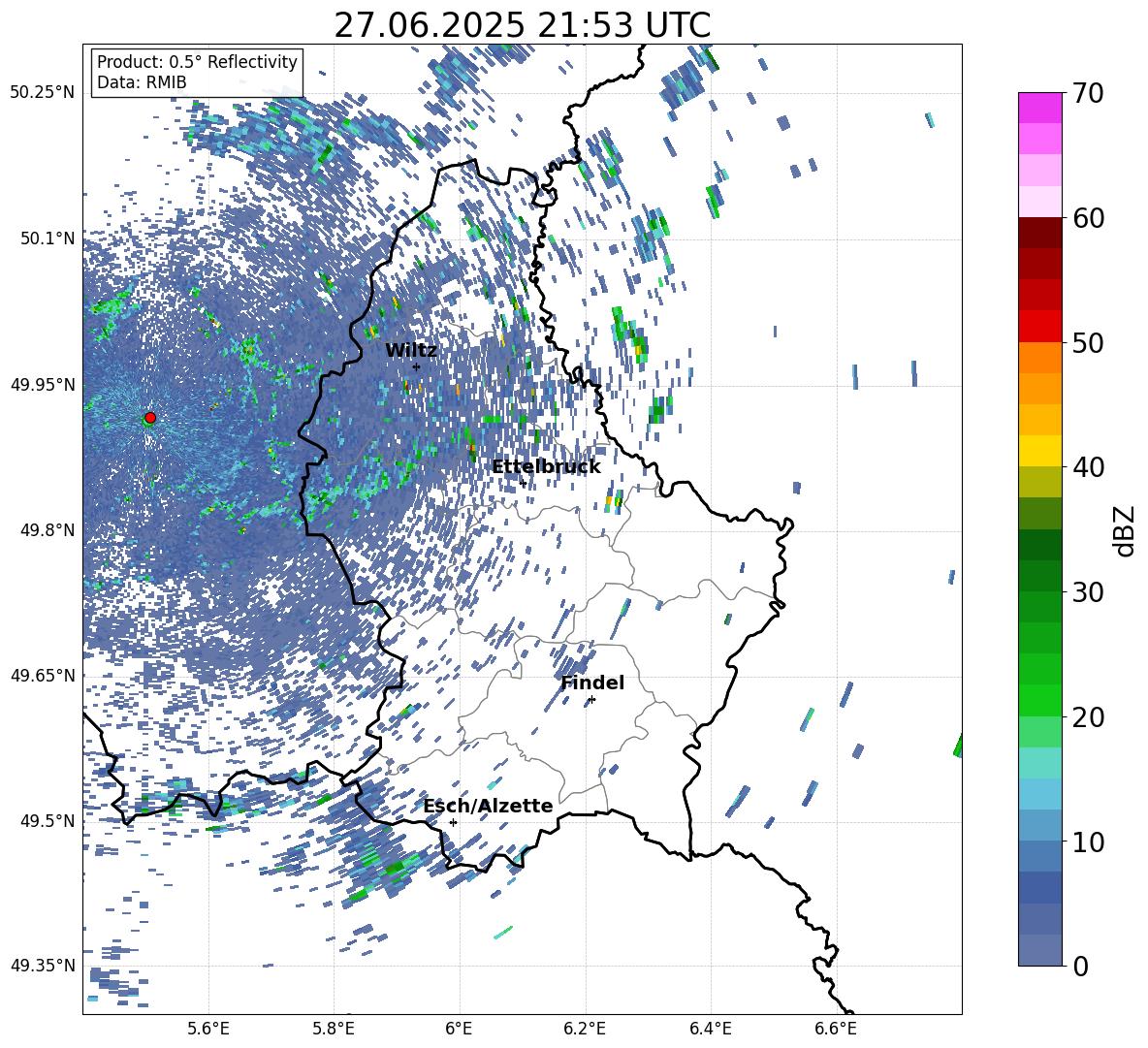Image resolution: width=1148 pixels, height=1048 pixels.
Task: Click the 10 colorbar tick label
Action: pos(1088,842)
